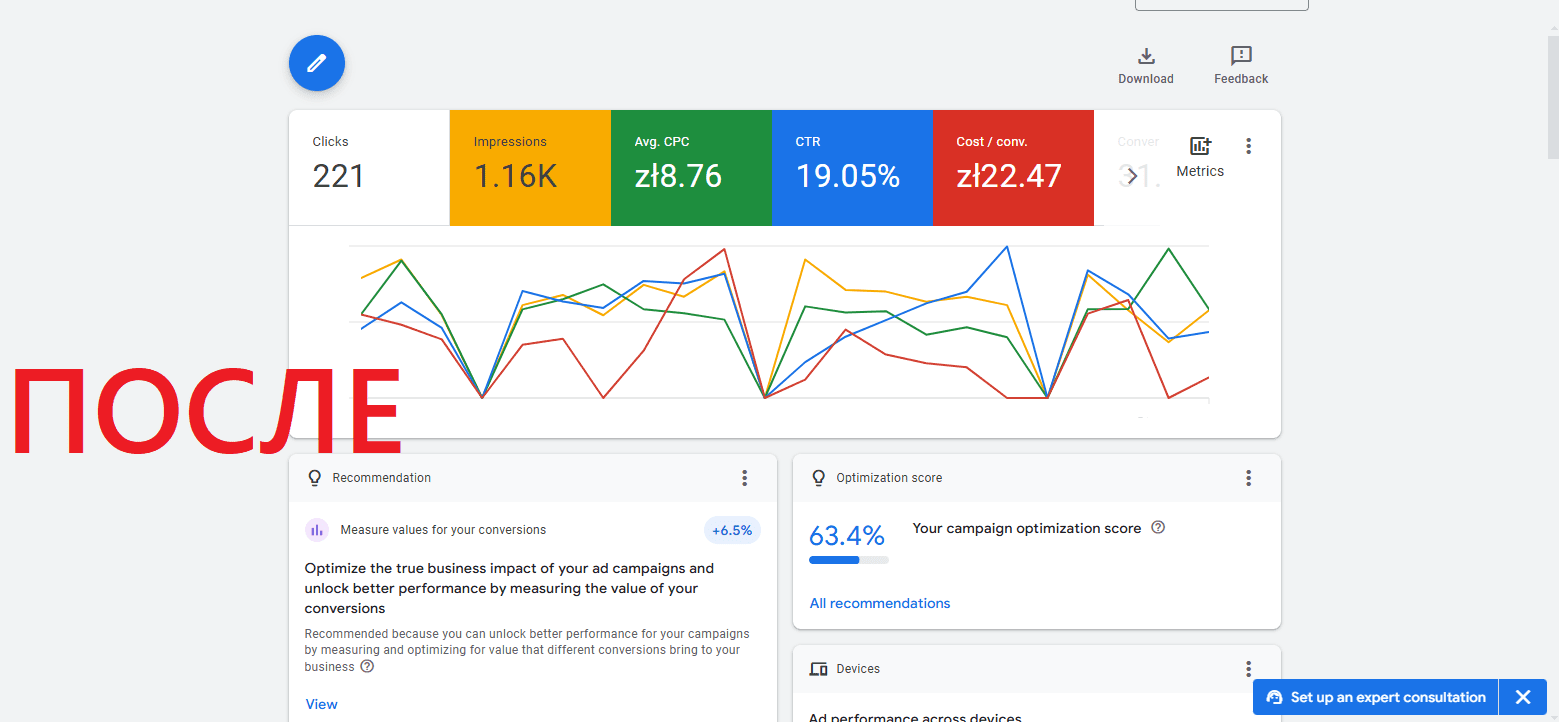Screen dimensions: 1559x722
Task: Open help icon after 'your business'
Action: pyautogui.click(x=367, y=666)
